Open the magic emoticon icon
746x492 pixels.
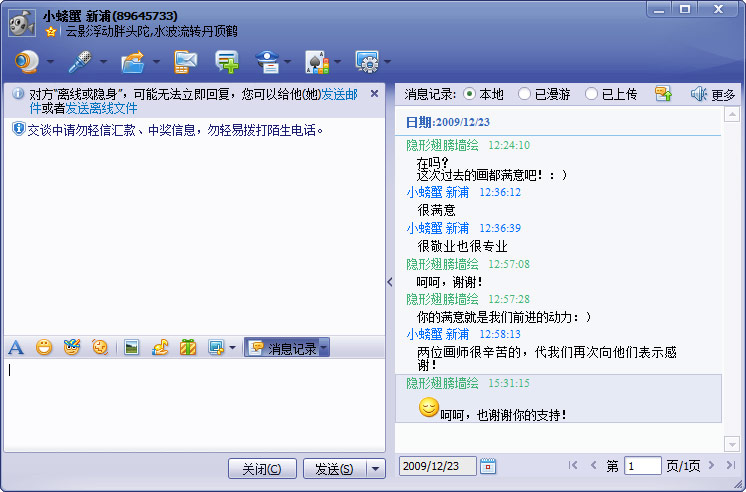coord(72,347)
